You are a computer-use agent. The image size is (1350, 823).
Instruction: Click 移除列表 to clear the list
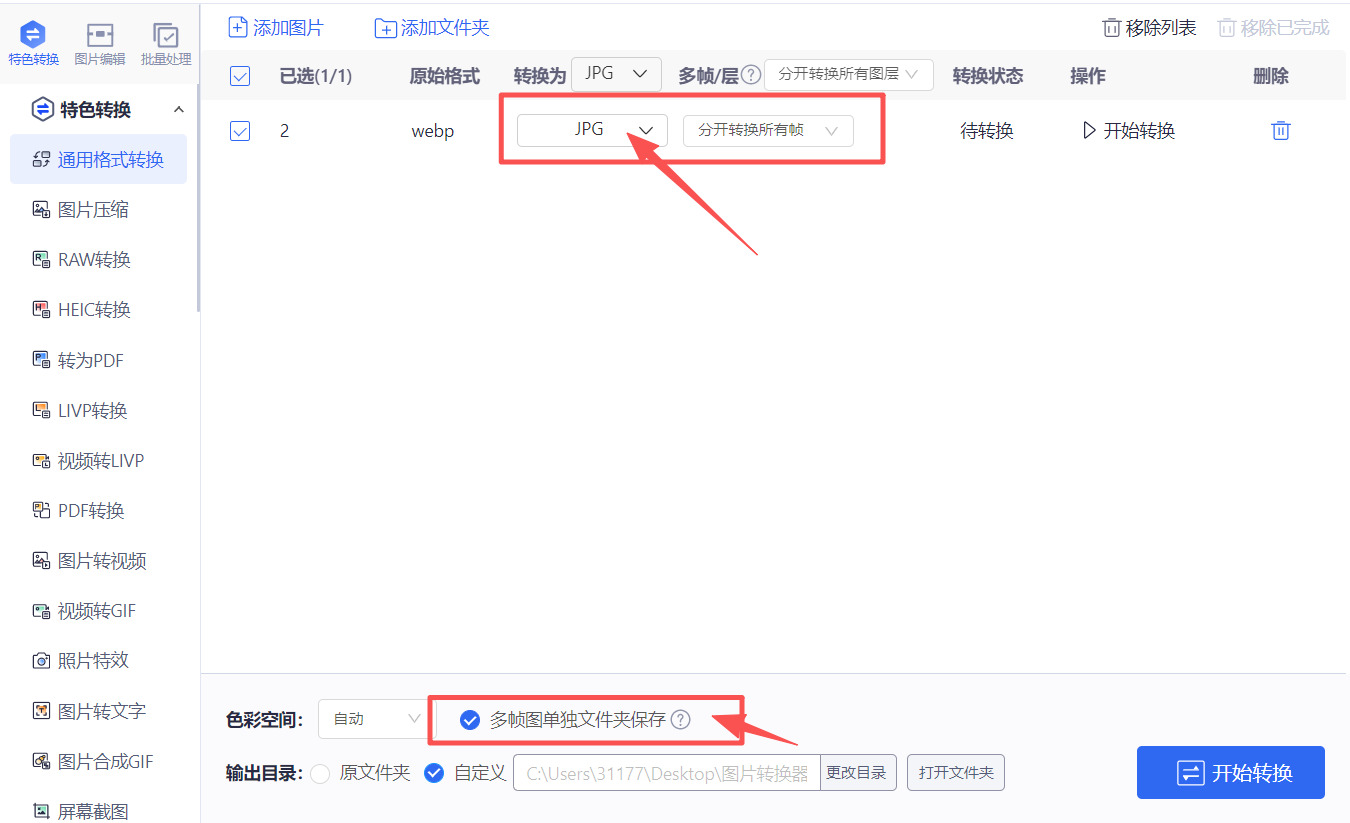click(1149, 28)
